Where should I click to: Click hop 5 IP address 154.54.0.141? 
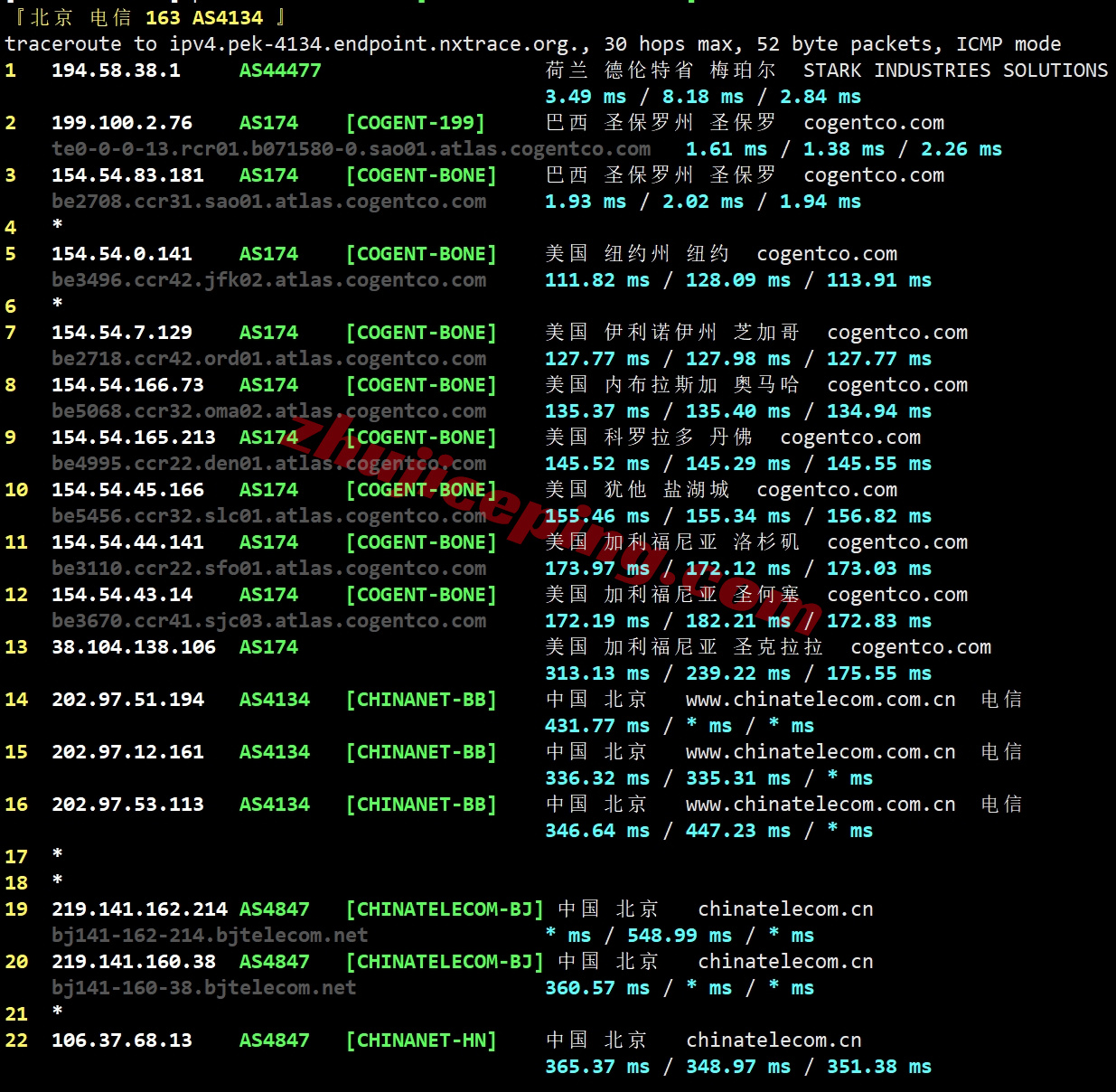122,253
